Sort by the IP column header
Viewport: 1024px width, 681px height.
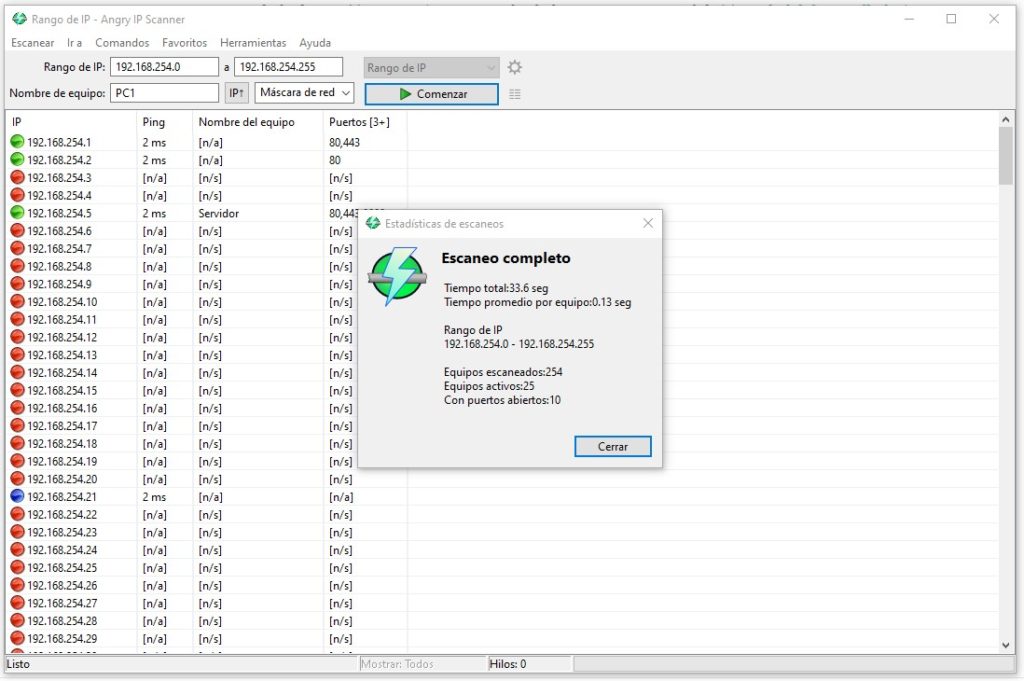[x=71, y=122]
